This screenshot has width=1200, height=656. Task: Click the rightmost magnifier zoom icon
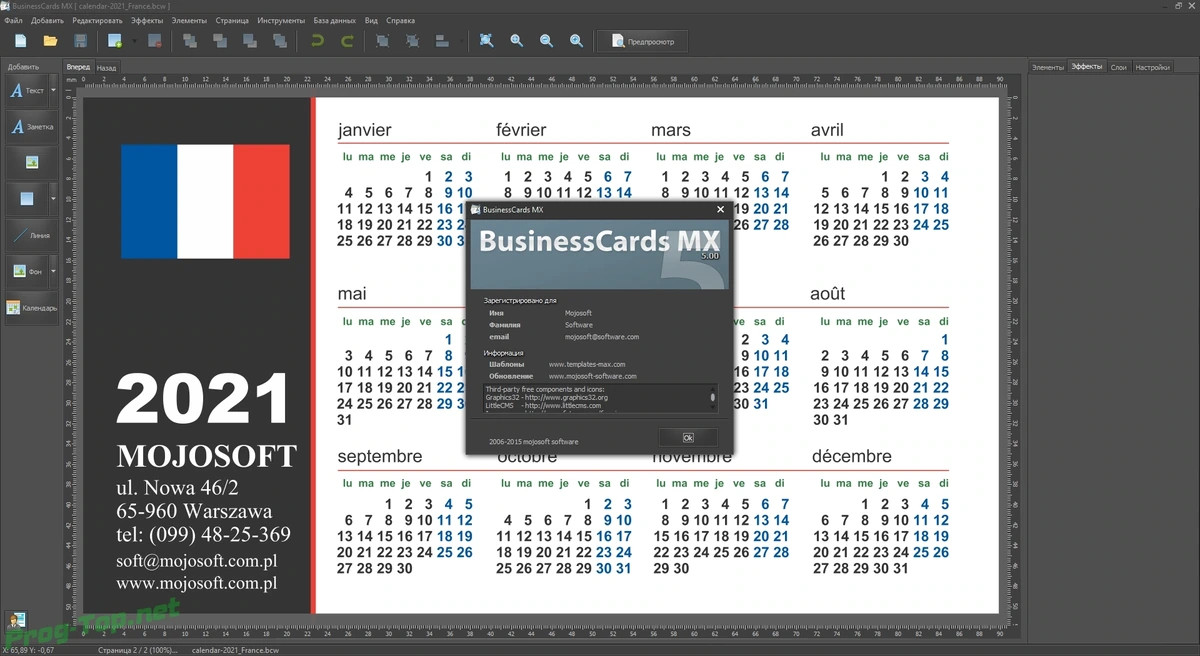tap(576, 41)
